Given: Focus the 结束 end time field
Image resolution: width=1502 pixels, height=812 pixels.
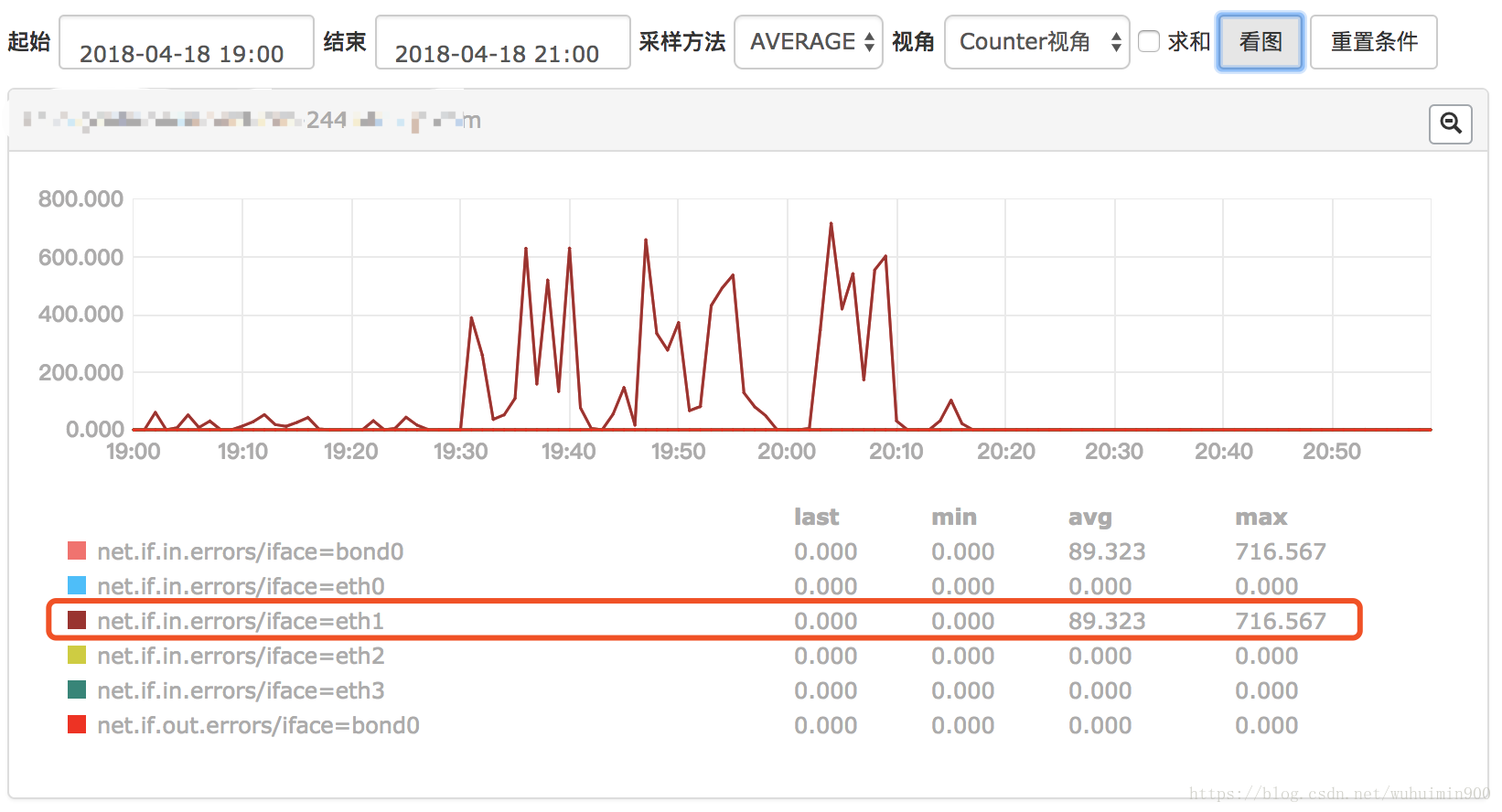Looking at the screenshot, I should pyautogui.click(x=503, y=42).
